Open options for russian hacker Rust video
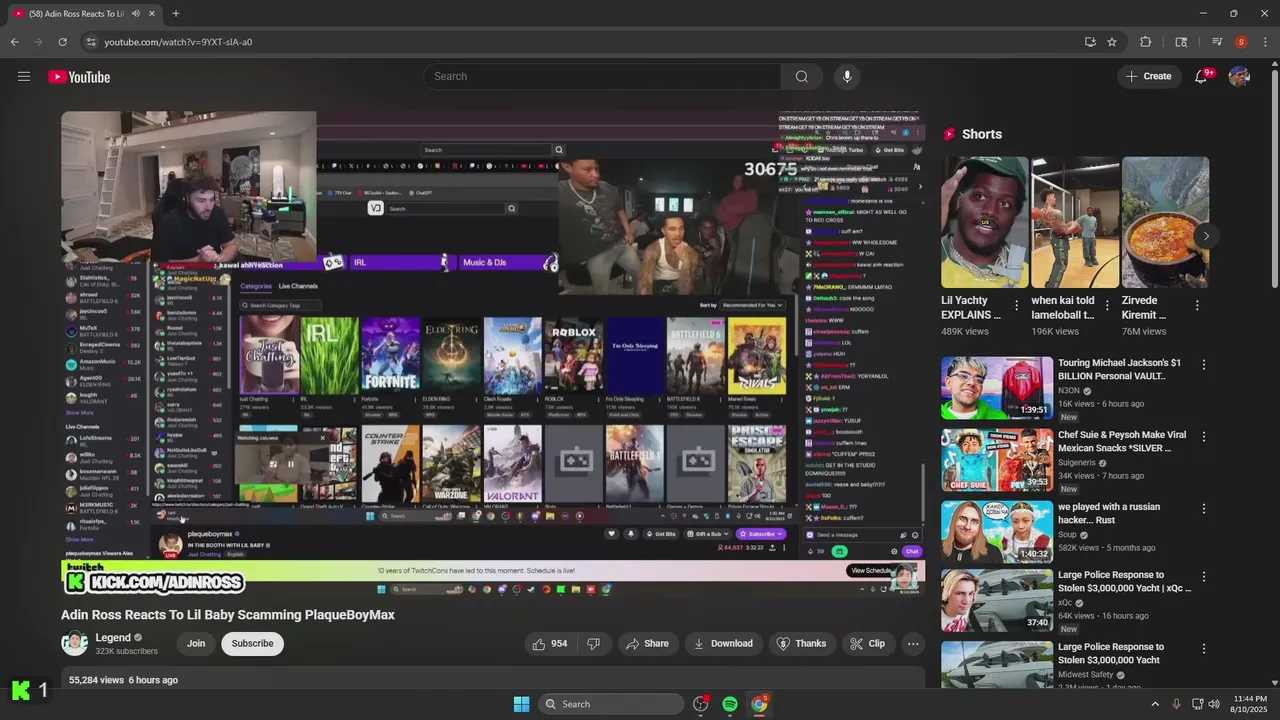 click(1204, 509)
